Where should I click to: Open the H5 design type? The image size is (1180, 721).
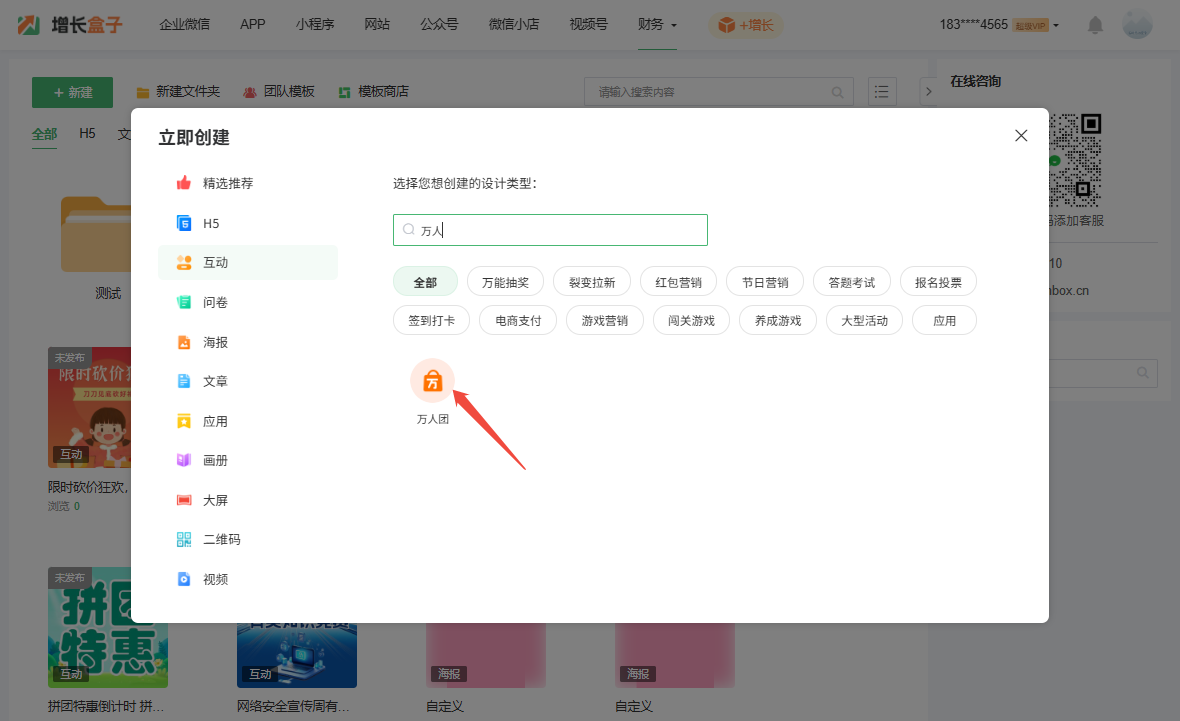click(x=210, y=223)
